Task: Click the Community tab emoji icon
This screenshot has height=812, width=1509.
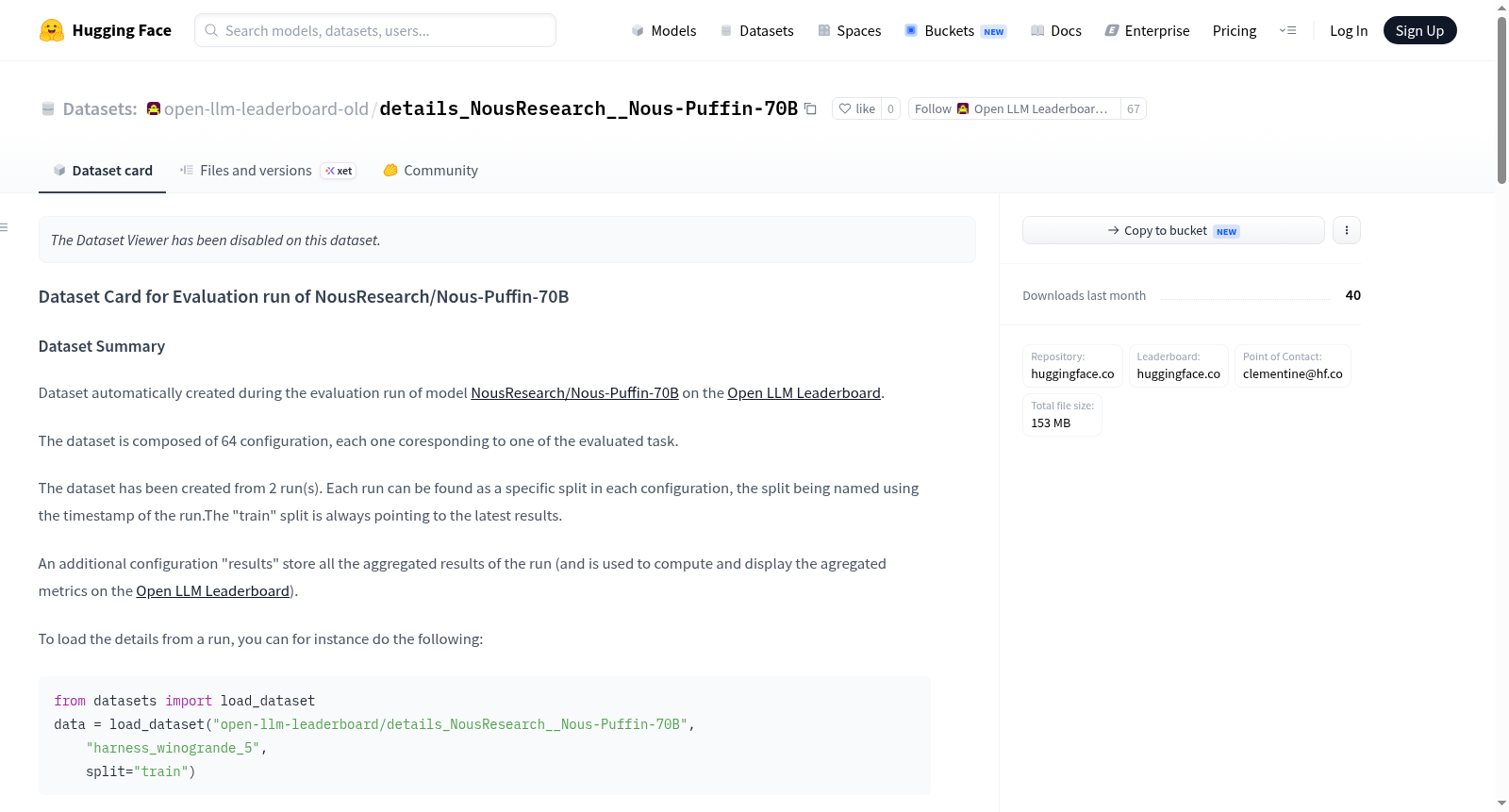Action: click(x=390, y=170)
